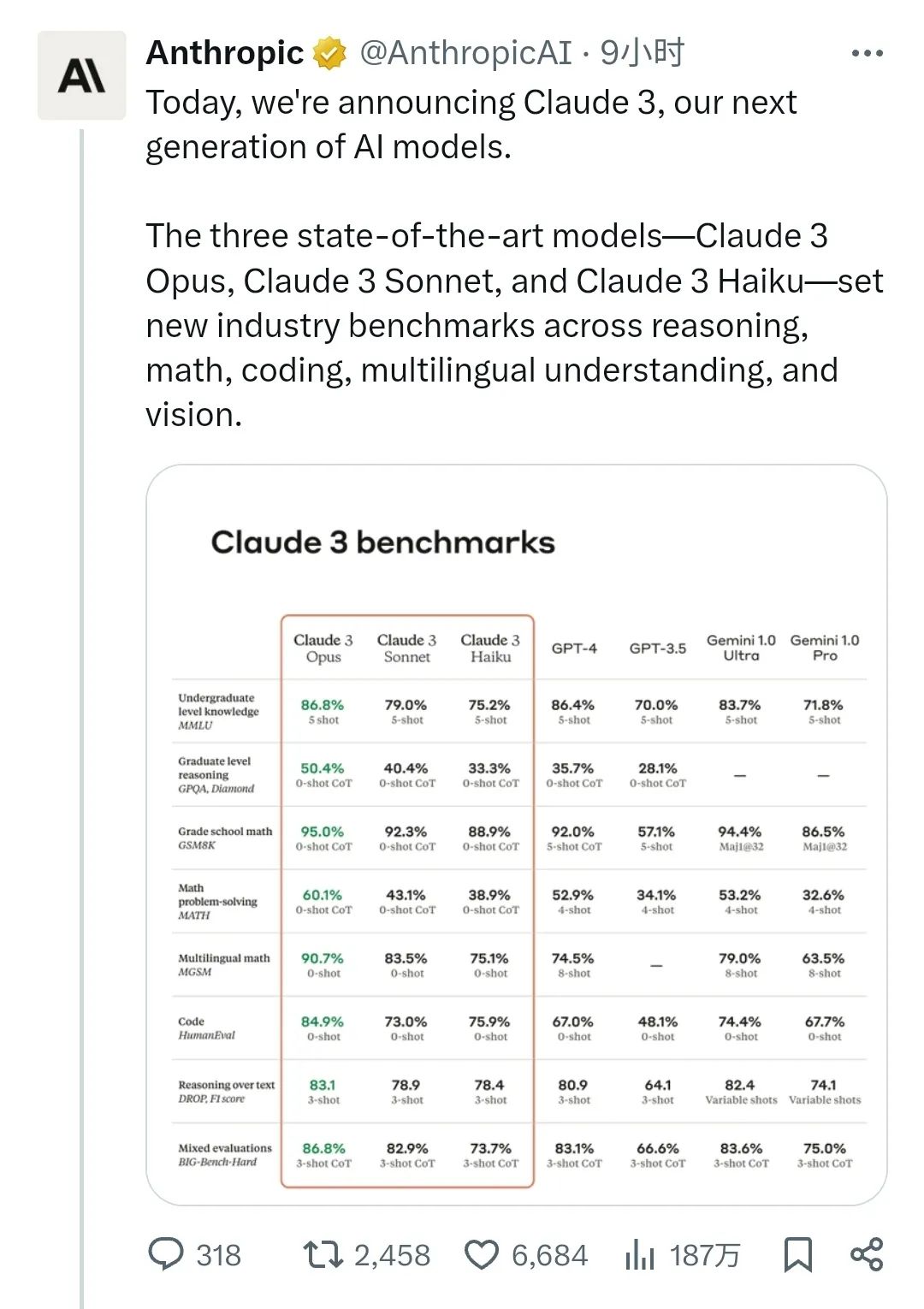Open the reply comments icon
Viewport: 924px width, 1309px height.
166,1254
